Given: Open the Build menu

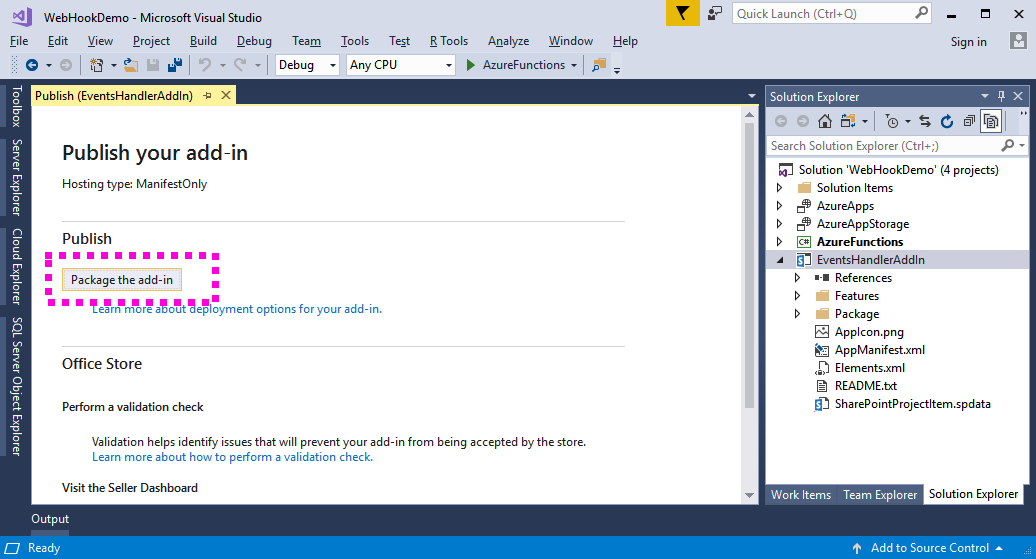Looking at the screenshot, I should (x=203, y=41).
